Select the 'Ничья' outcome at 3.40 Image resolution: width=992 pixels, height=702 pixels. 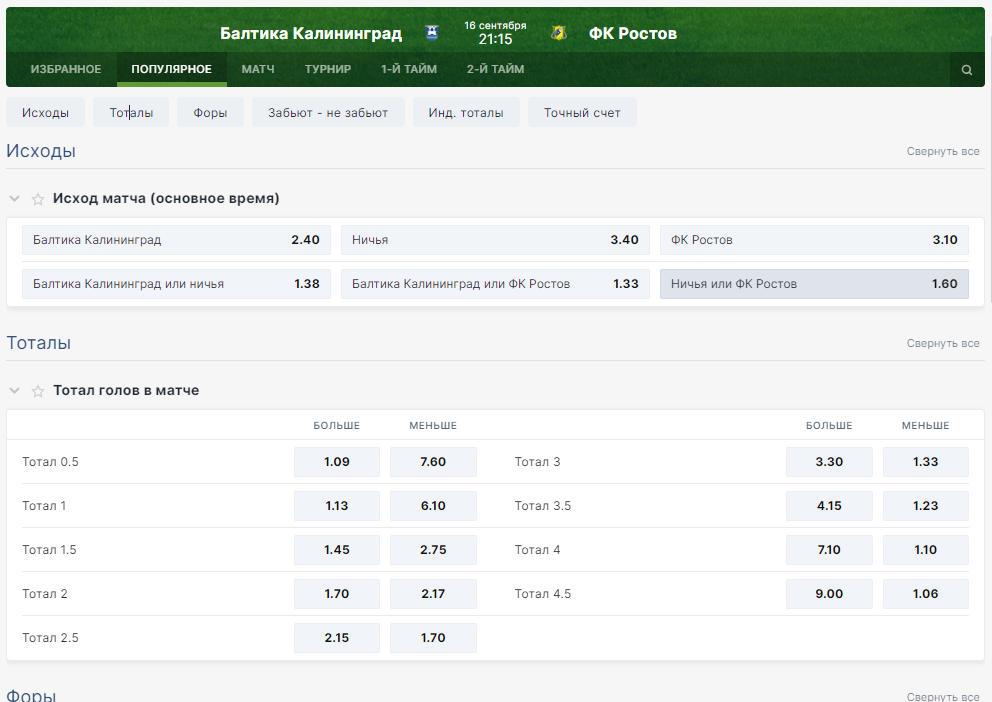click(495, 240)
